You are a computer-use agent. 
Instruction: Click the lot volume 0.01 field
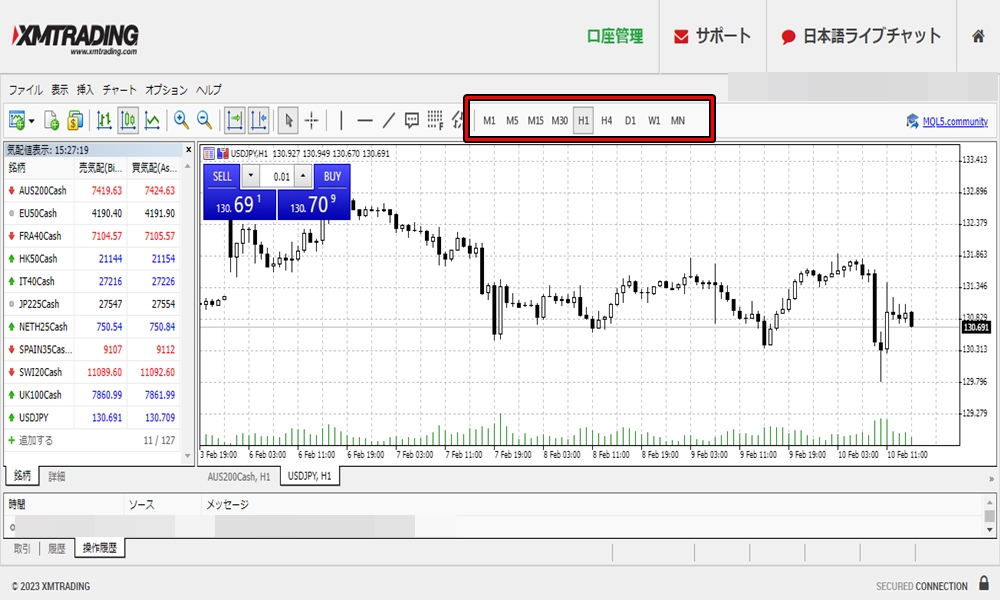pos(281,176)
